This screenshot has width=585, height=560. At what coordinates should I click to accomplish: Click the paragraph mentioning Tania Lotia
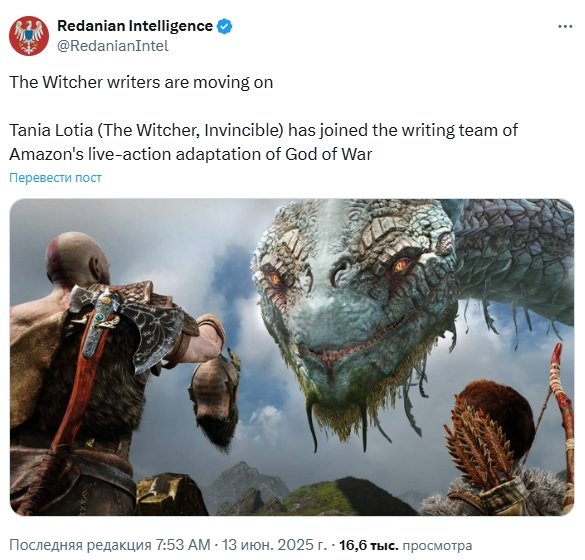point(263,142)
